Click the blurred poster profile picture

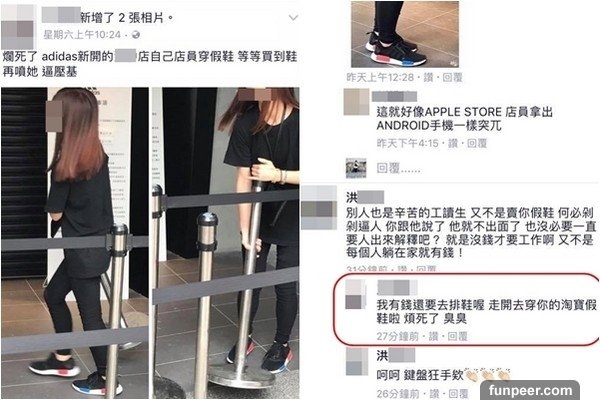pyautogui.click(x=18, y=28)
